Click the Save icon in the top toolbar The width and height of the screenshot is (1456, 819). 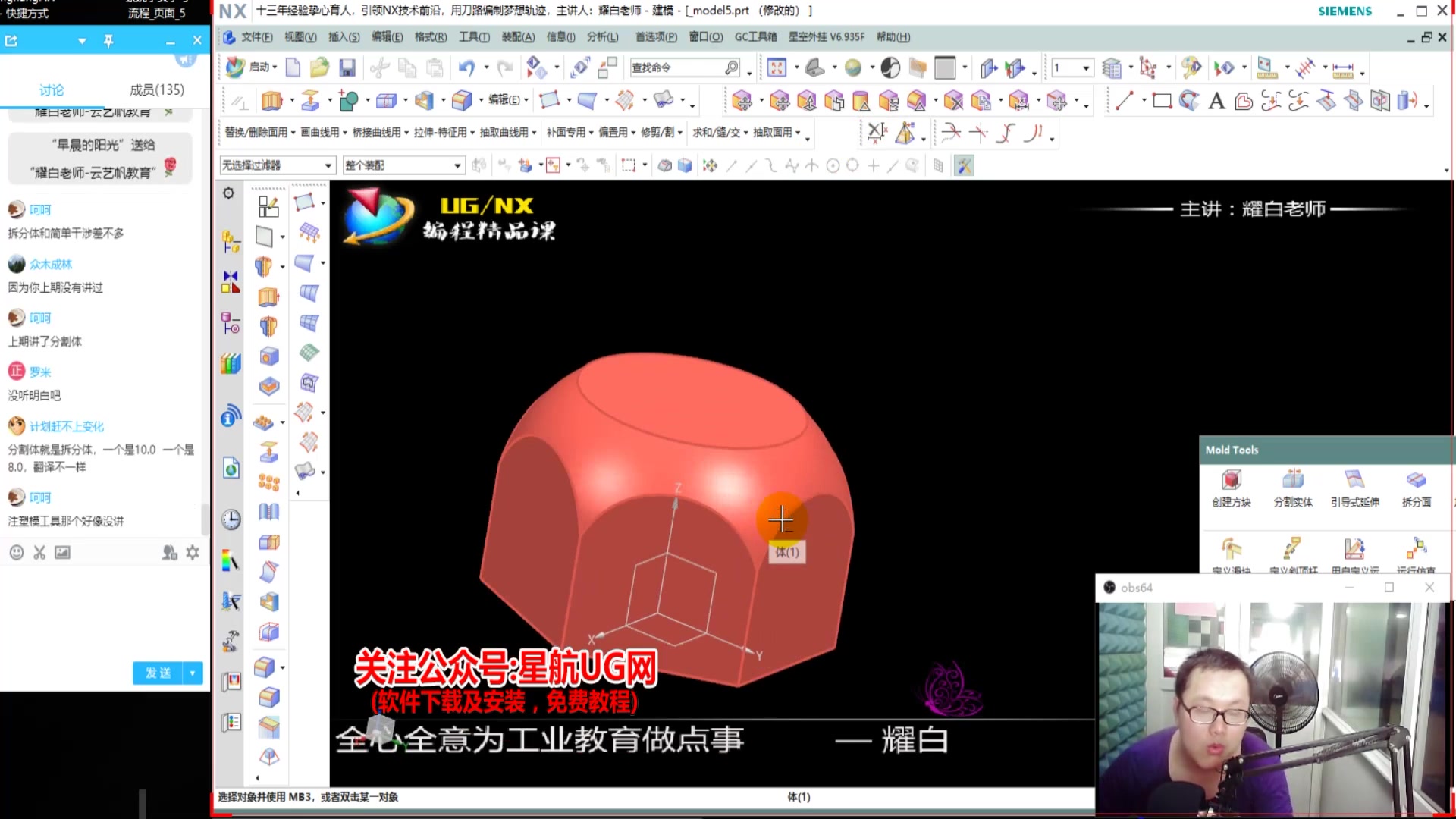tap(347, 67)
